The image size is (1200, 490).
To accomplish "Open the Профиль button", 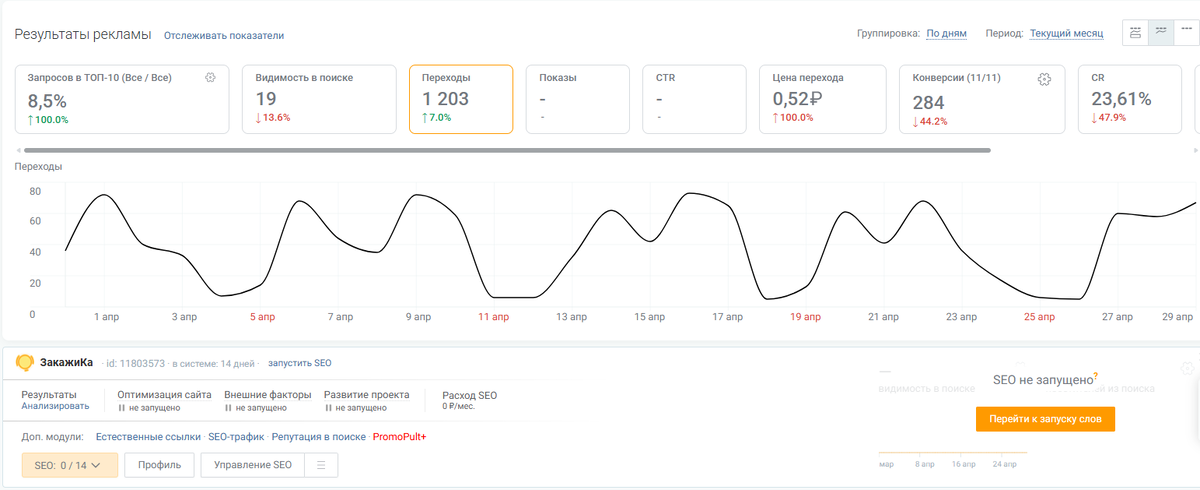I will (x=159, y=465).
